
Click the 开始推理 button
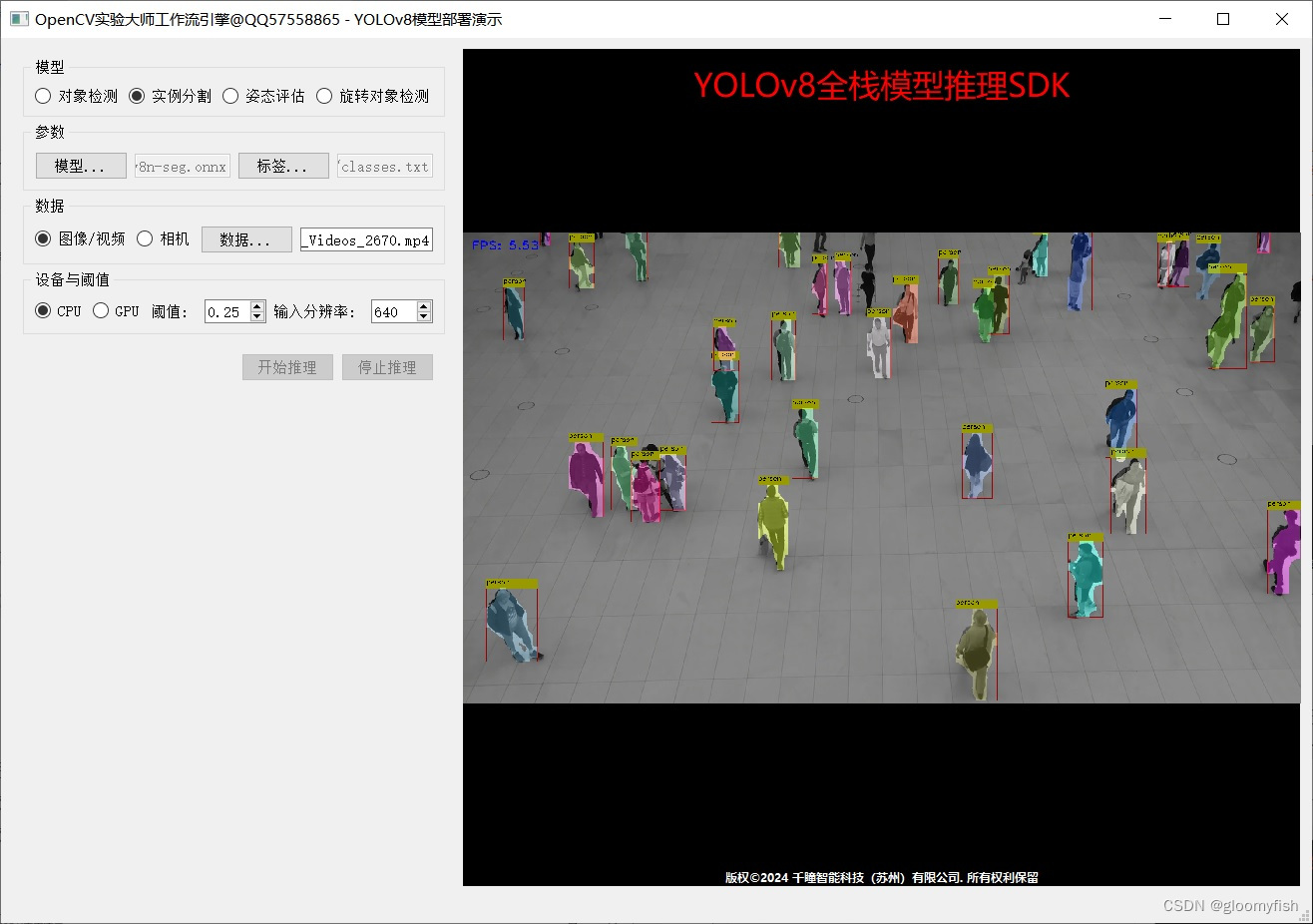coord(287,367)
